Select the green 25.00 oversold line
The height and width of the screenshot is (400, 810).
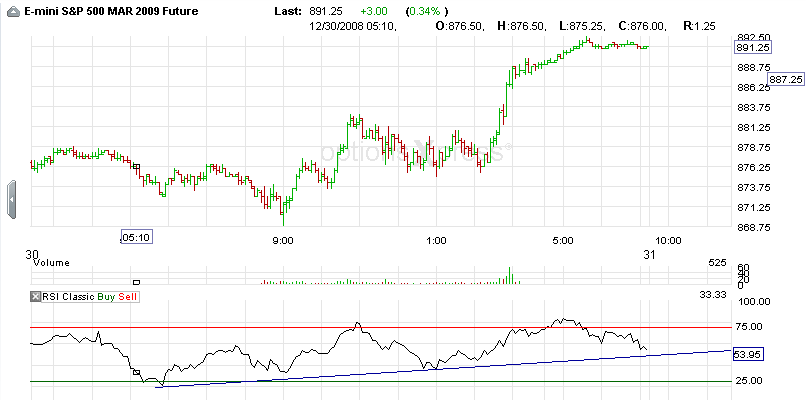click(381, 381)
